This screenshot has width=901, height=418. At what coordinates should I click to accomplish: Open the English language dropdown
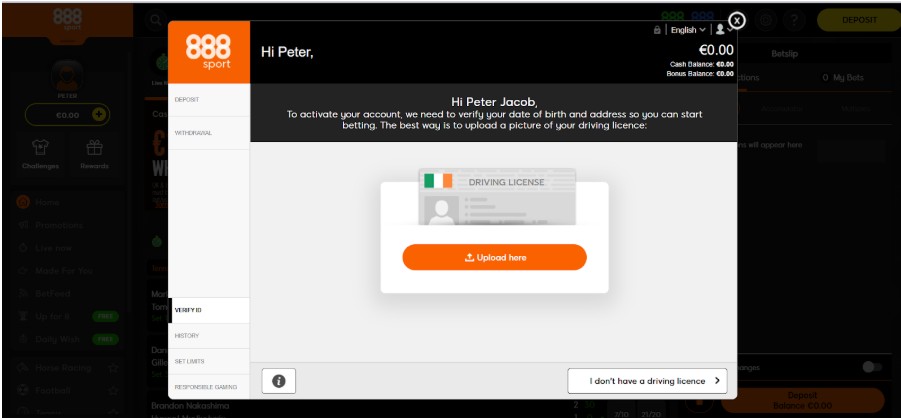coord(687,30)
